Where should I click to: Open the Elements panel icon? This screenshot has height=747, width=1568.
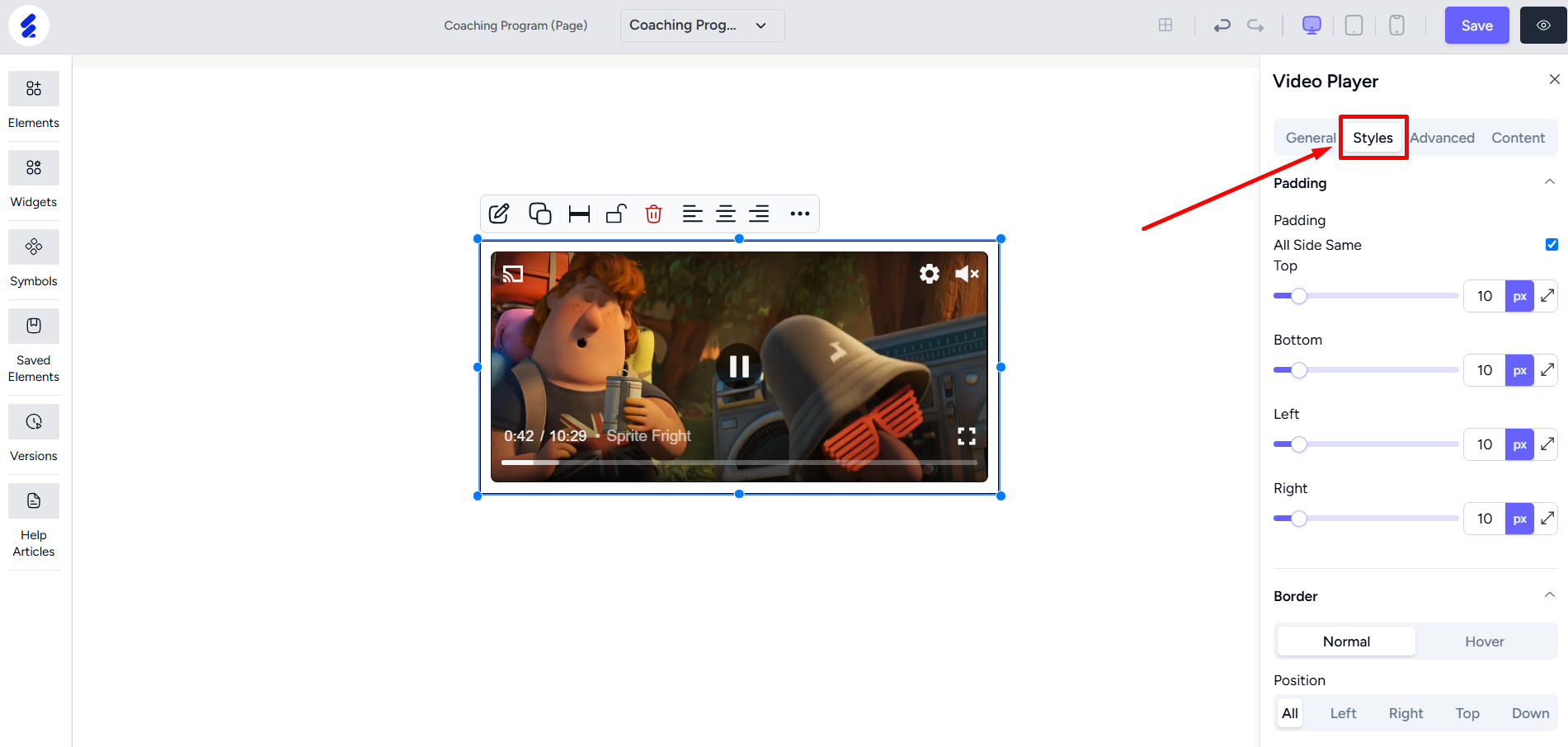coord(34,89)
